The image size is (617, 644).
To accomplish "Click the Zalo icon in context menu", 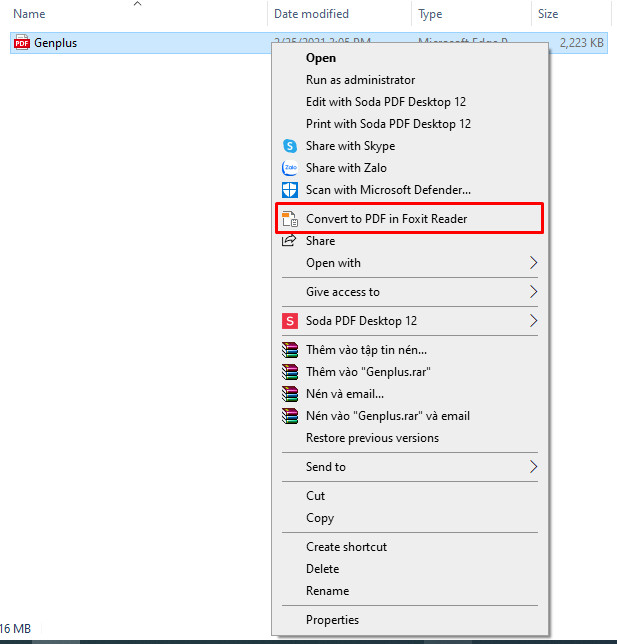I will [x=290, y=168].
